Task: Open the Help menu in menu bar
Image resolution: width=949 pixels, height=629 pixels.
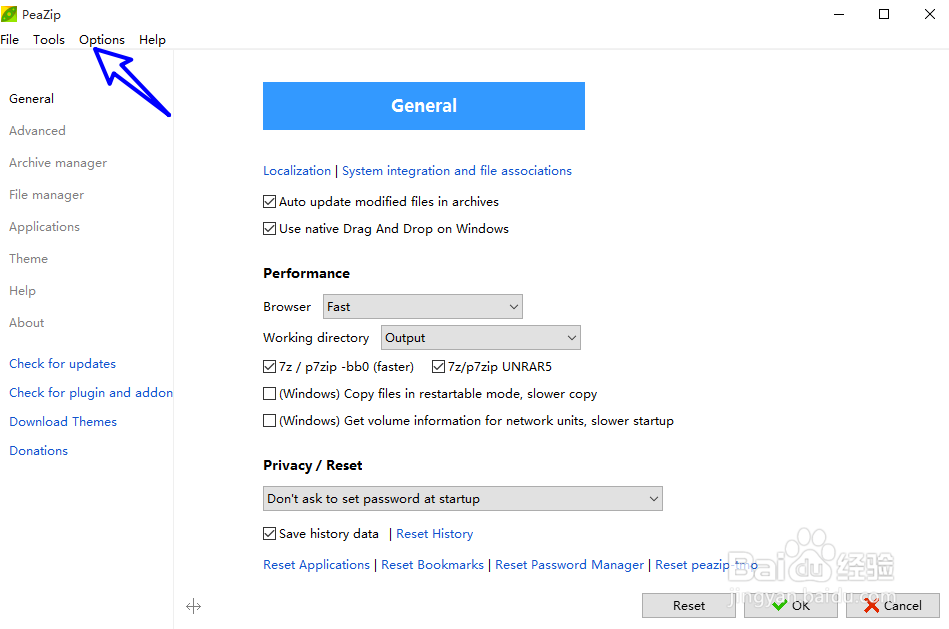Action: [153, 39]
